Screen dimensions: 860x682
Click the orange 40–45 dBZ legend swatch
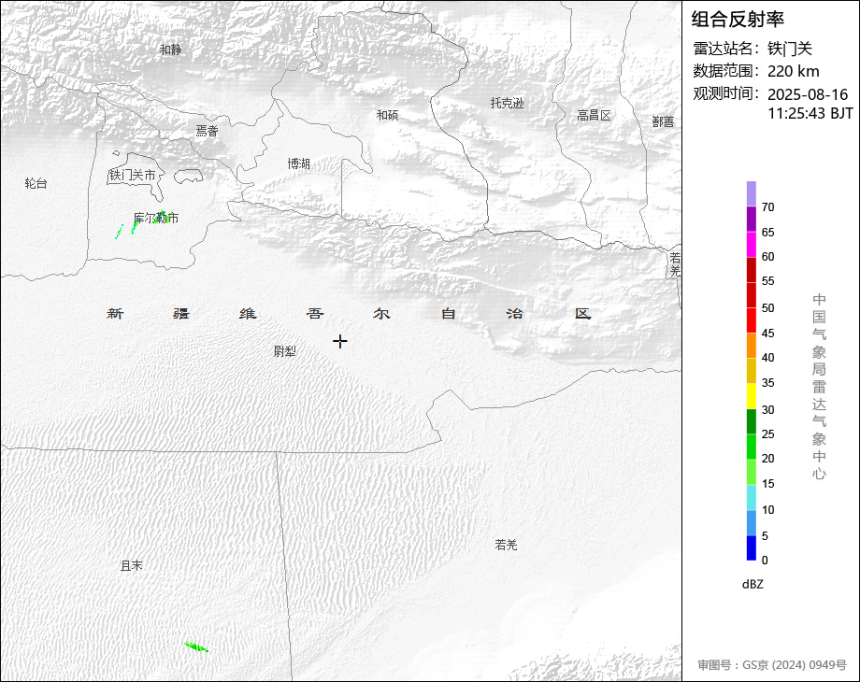(751, 345)
